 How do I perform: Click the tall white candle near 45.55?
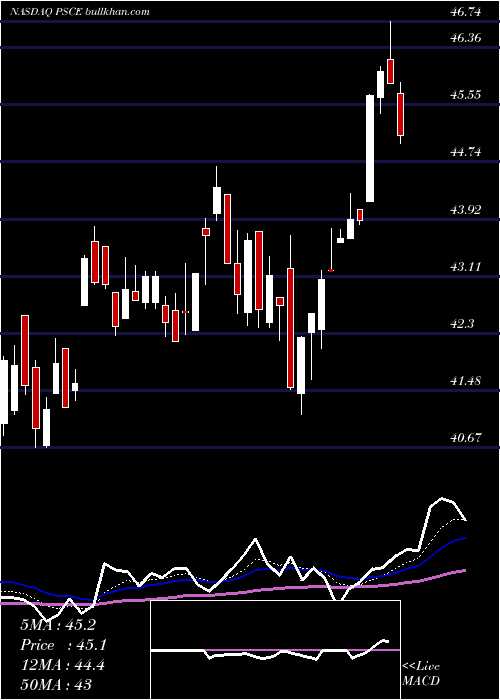click(370, 148)
